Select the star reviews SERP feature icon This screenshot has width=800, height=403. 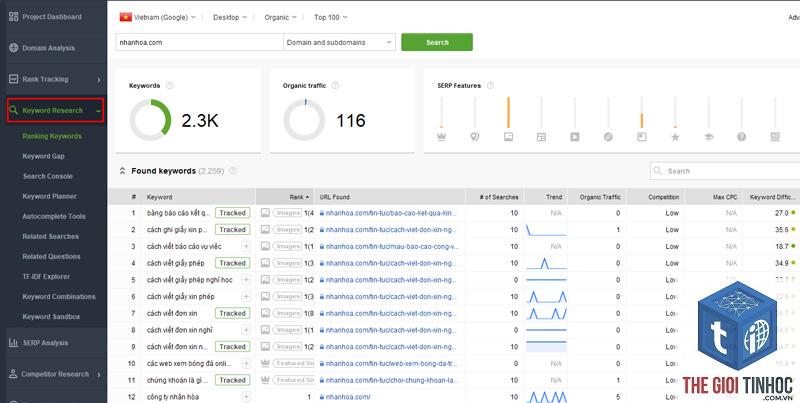click(x=675, y=137)
